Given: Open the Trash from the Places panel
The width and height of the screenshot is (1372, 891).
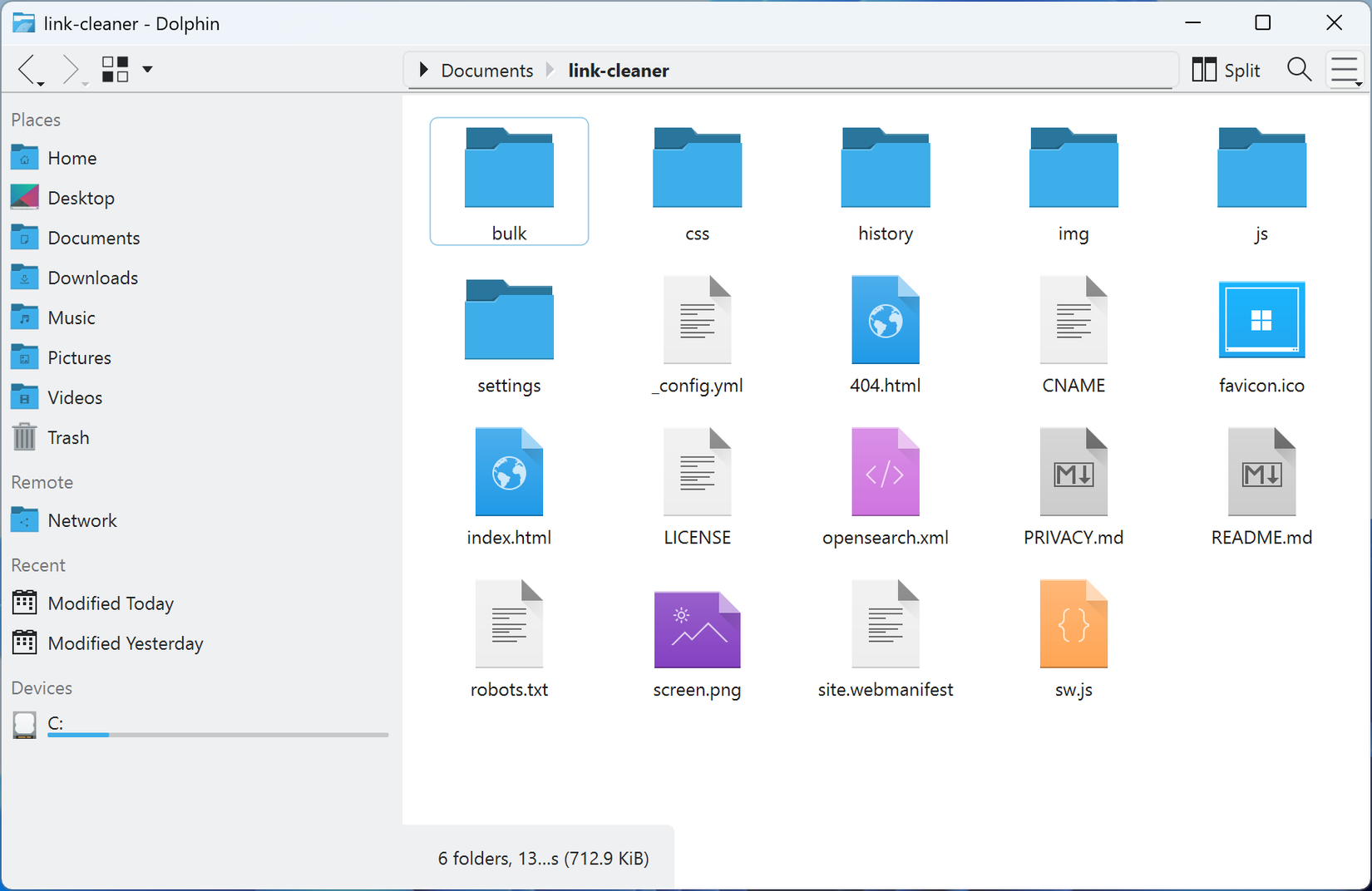Looking at the screenshot, I should tap(69, 437).
